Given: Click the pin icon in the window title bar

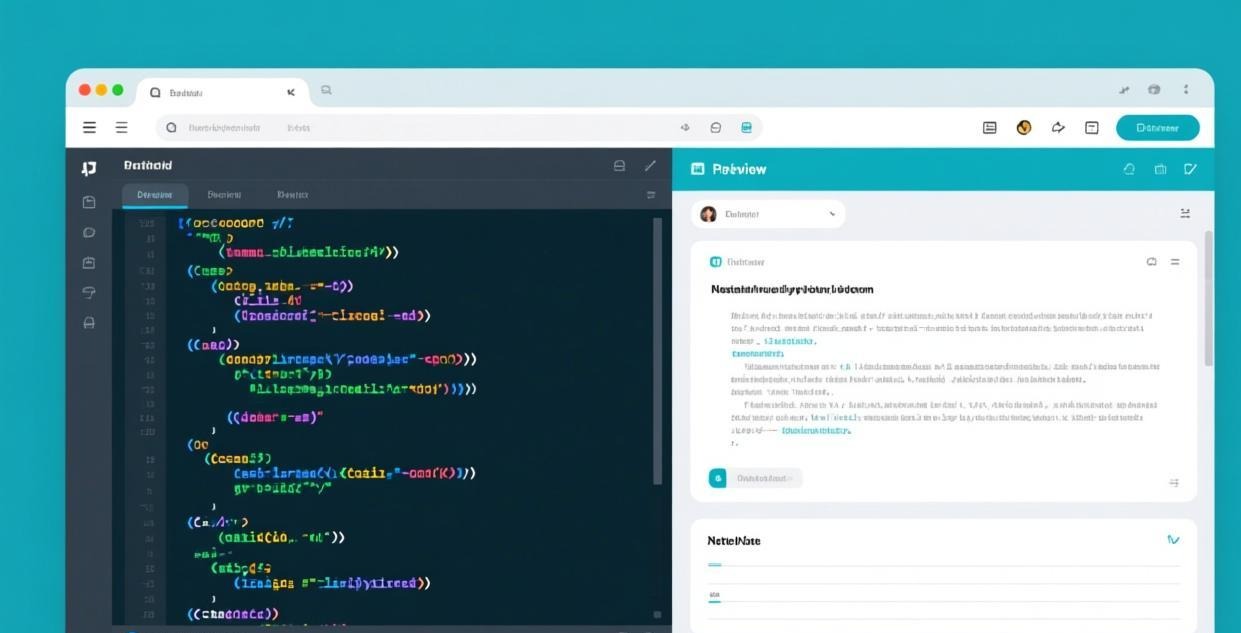Looking at the screenshot, I should pyautogui.click(x=1124, y=90).
